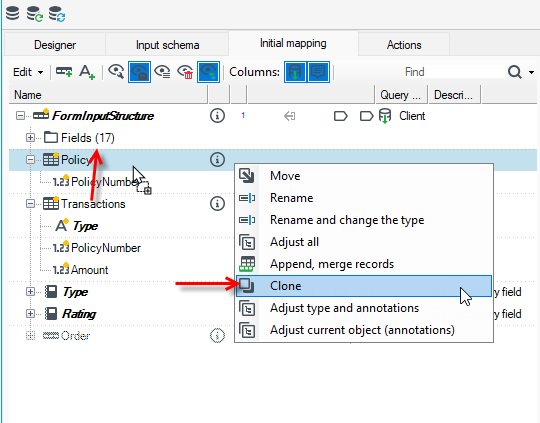540x423 pixels.
Task: Click the add text attribute A+ icon
Action: coord(86,72)
